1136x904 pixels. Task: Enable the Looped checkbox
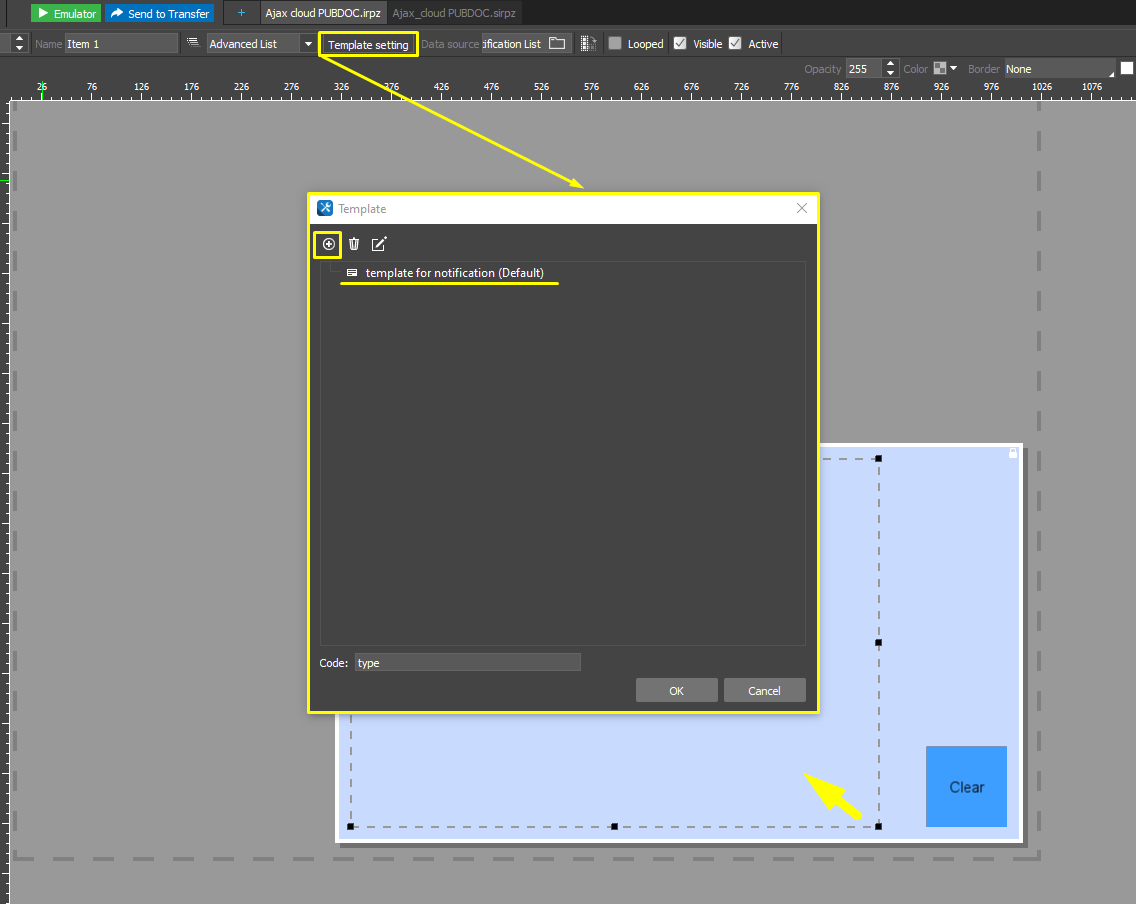click(615, 44)
